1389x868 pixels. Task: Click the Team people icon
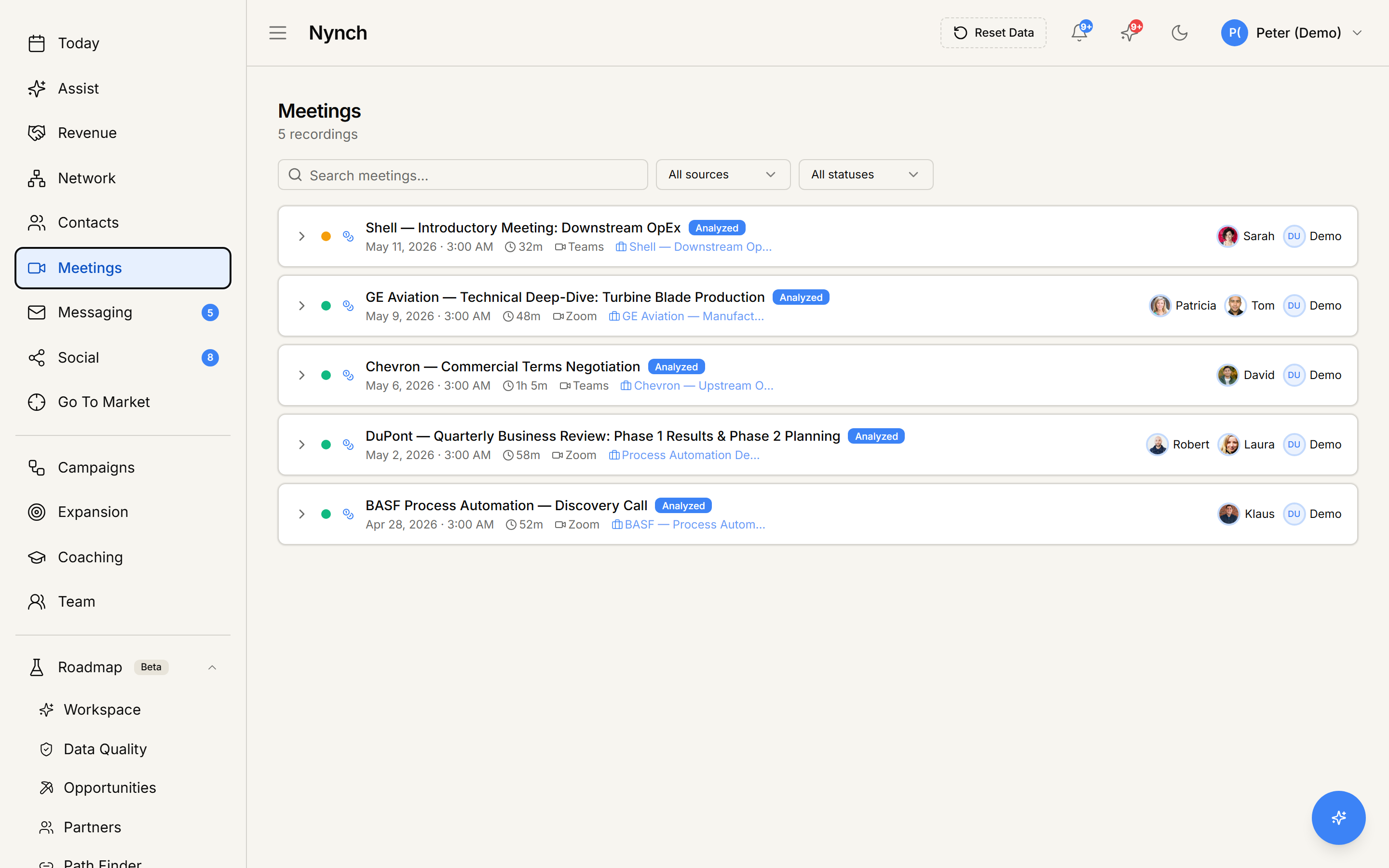pos(37,601)
